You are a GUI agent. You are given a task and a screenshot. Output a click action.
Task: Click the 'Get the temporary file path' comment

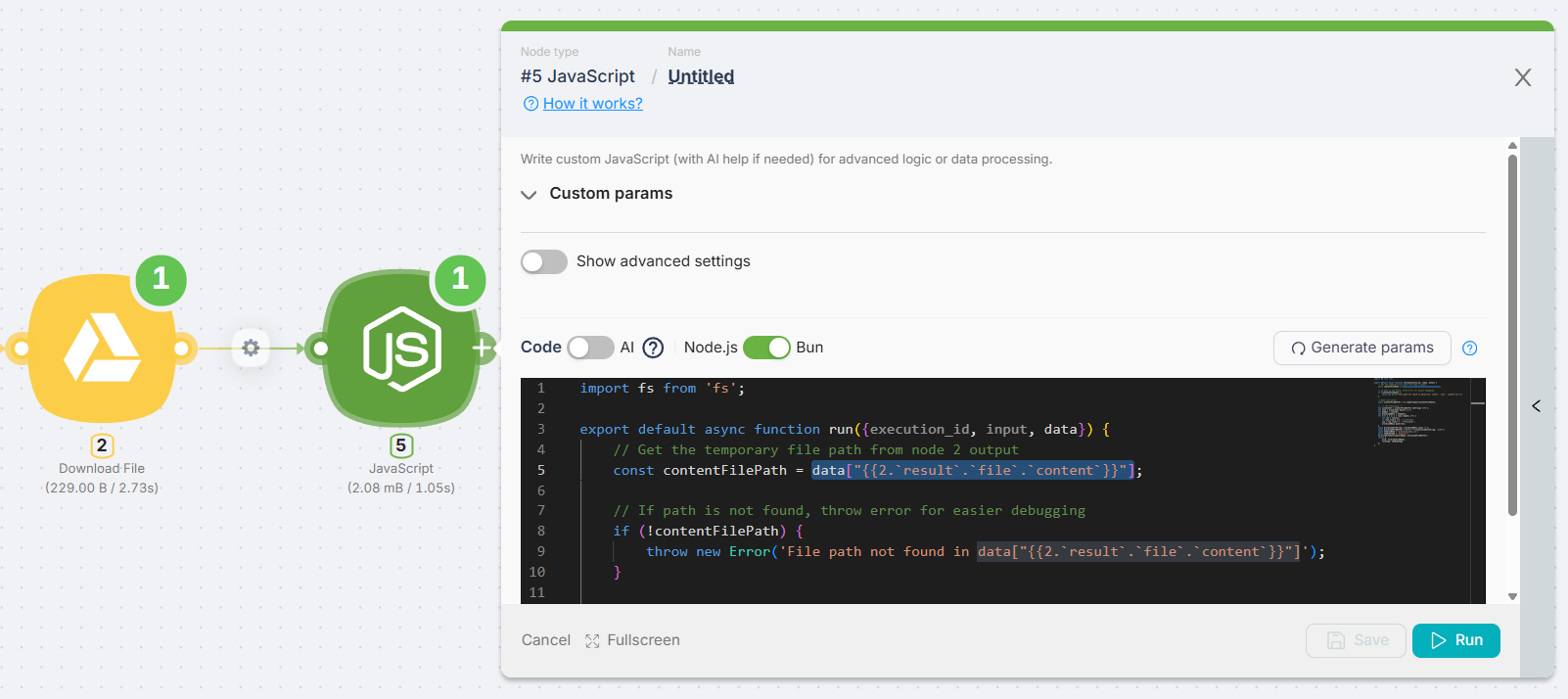pyautogui.click(x=815, y=450)
